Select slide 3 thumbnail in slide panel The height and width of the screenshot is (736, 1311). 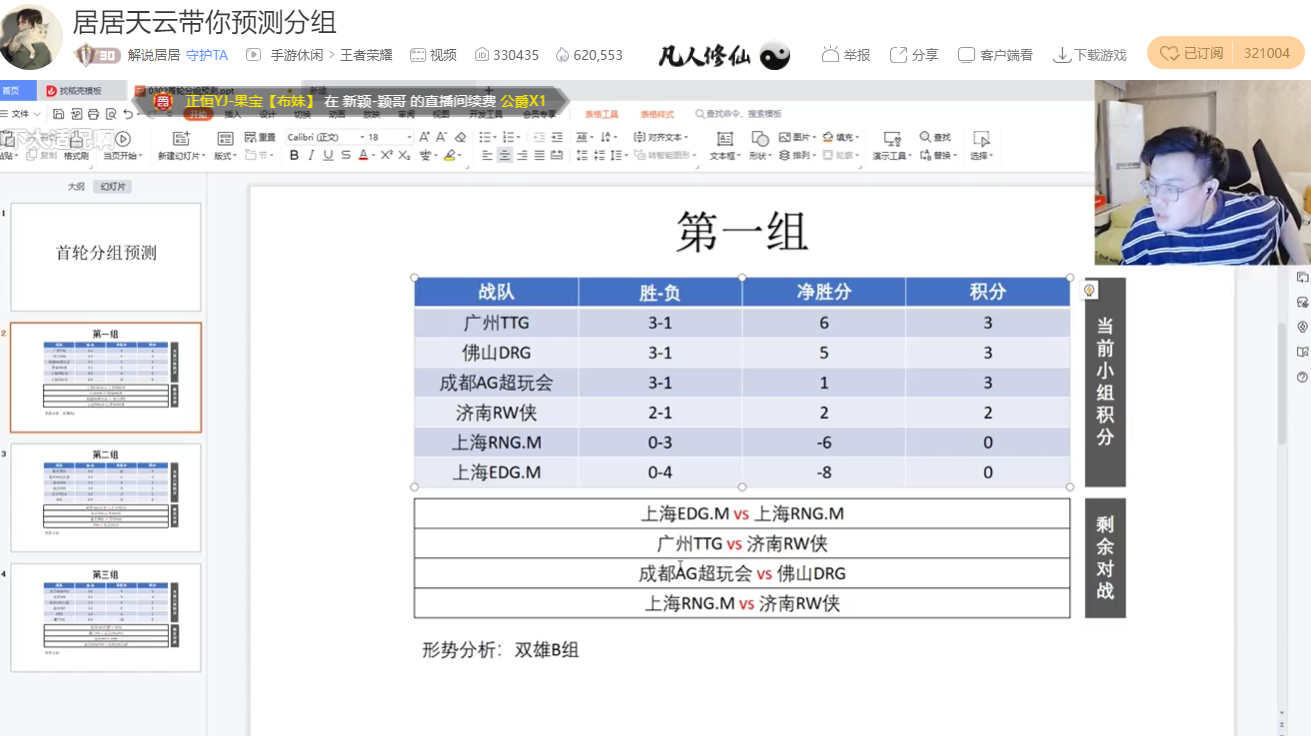coord(105,498)
